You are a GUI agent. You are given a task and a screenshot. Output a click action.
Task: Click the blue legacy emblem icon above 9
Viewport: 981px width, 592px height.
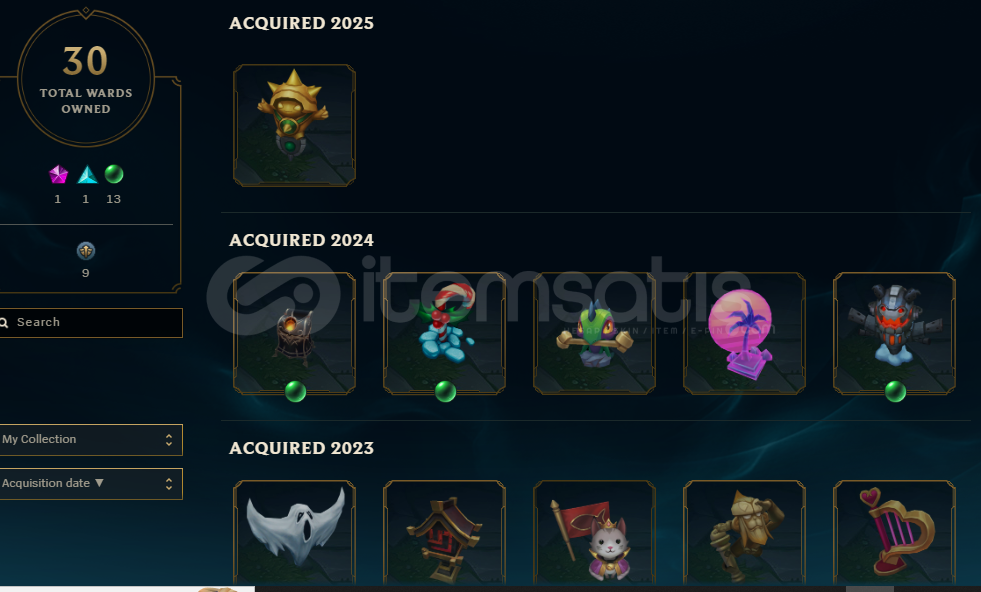pyautogui.click(x=86, y=251)
